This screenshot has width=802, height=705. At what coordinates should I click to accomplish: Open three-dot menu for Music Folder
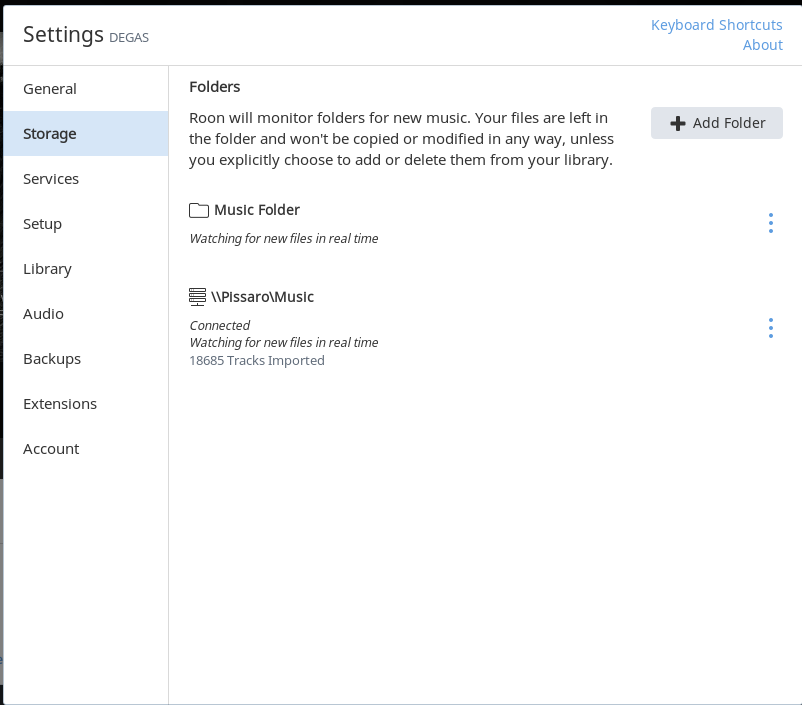pos(771,223)
